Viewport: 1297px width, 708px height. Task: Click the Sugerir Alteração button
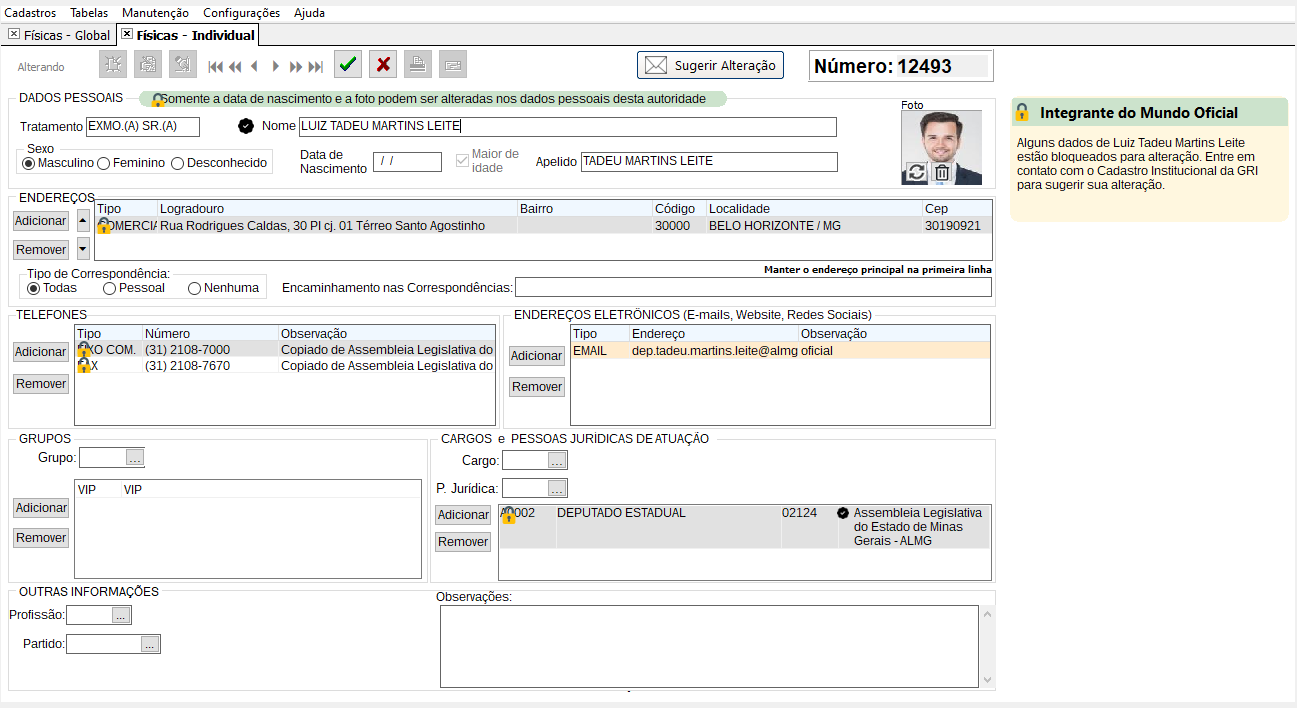point(710,65)
